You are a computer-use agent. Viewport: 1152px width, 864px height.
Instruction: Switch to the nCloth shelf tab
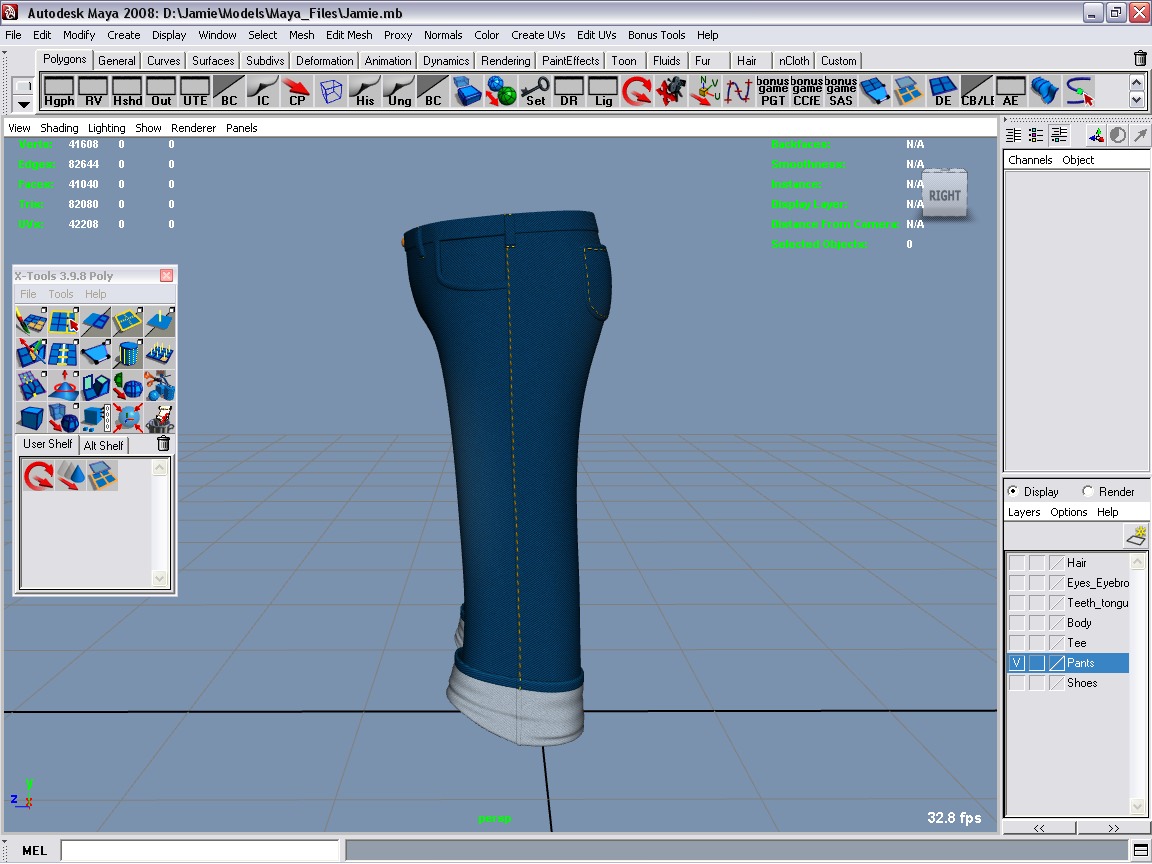(x=793, y=61)
